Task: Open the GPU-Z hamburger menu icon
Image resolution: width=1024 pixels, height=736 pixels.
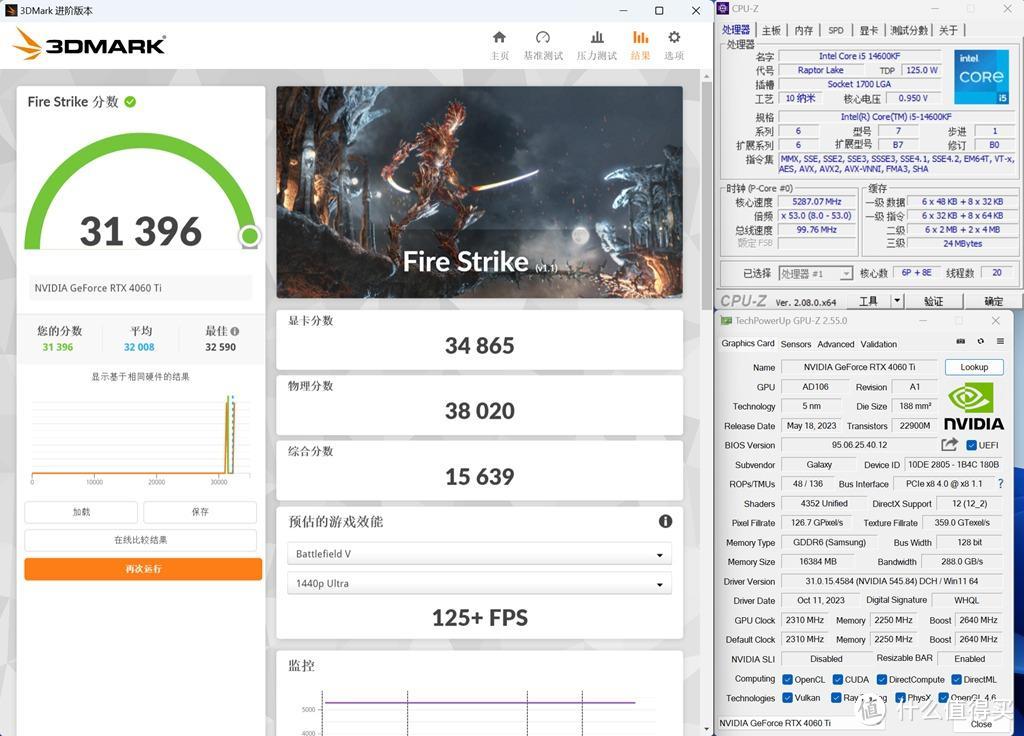Action: click(x=1000, y=341)
